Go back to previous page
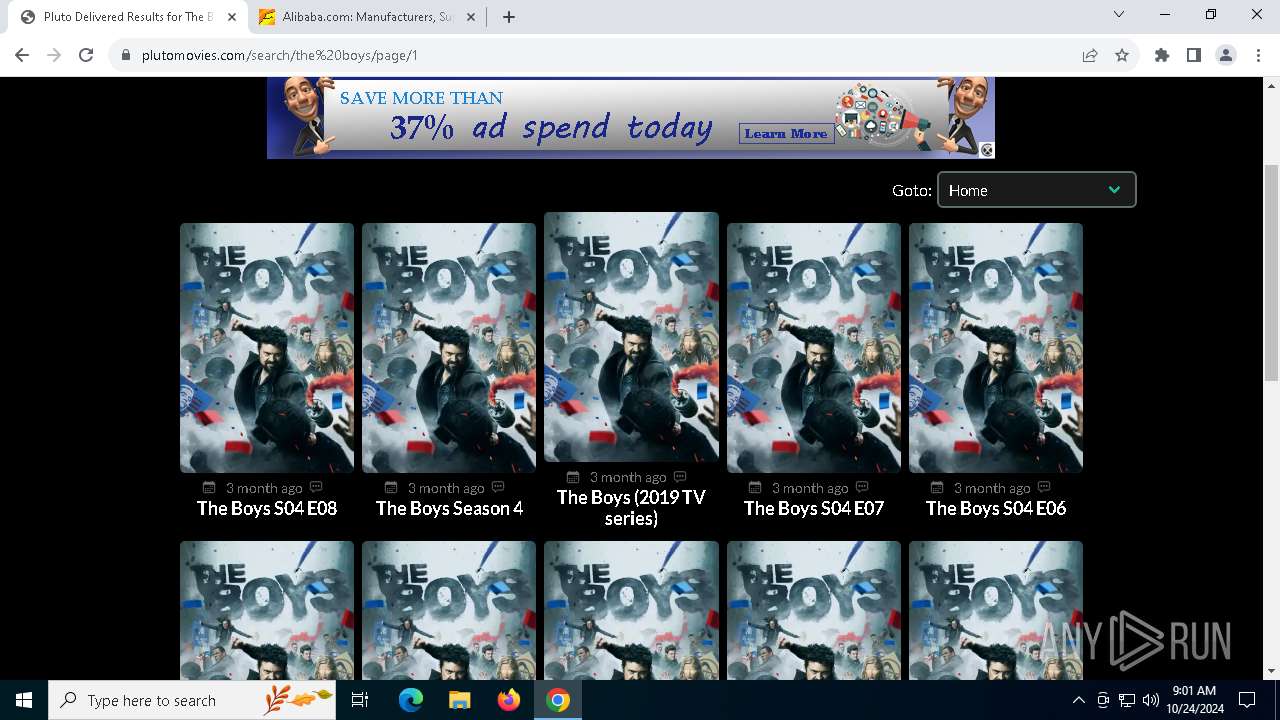 tap(22, 55)
